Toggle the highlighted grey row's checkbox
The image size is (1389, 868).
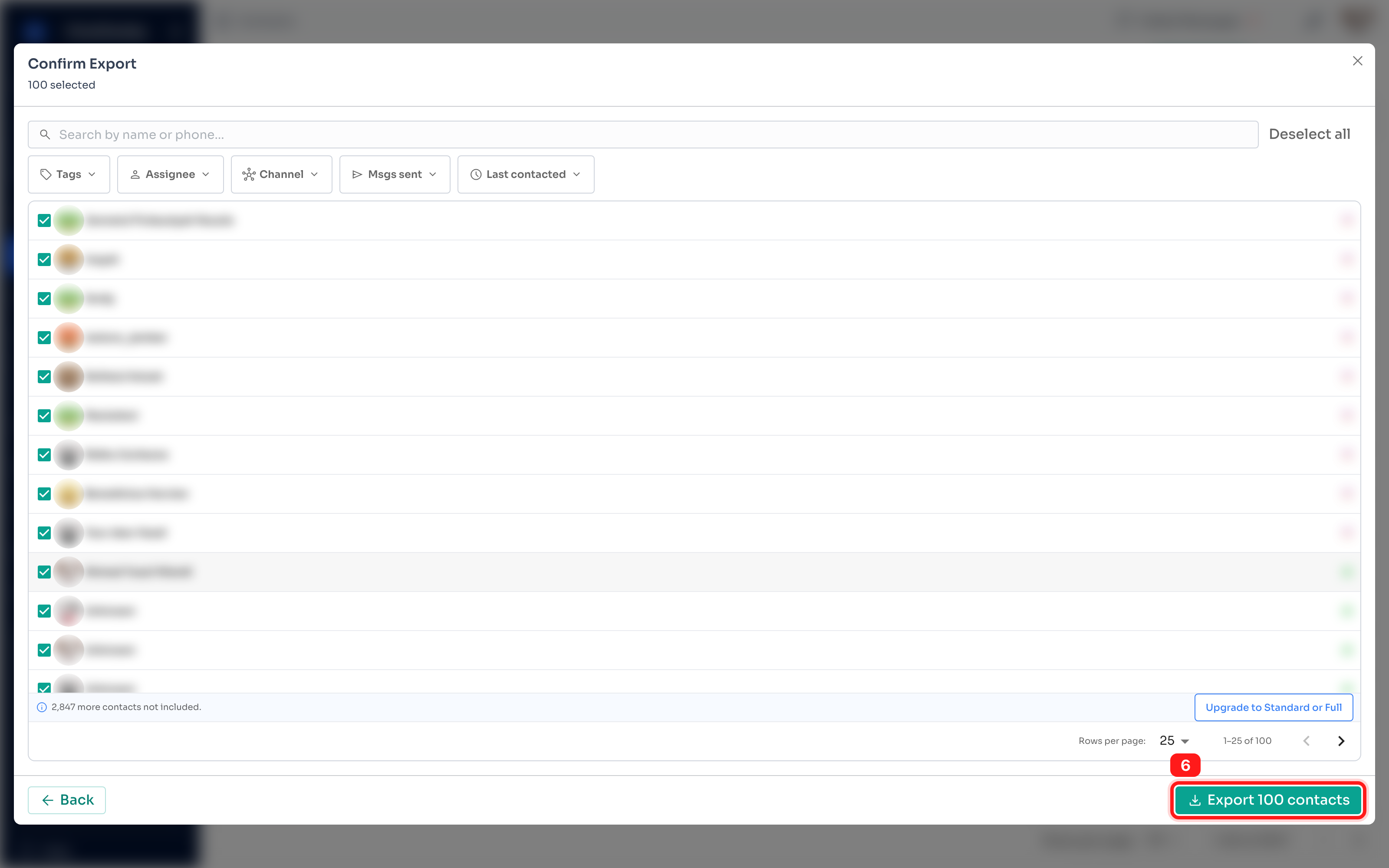pos(44,572)
